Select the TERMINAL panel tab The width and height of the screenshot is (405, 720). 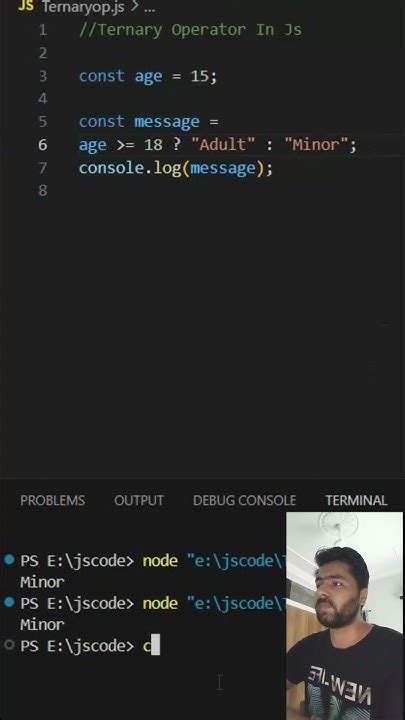356,500
